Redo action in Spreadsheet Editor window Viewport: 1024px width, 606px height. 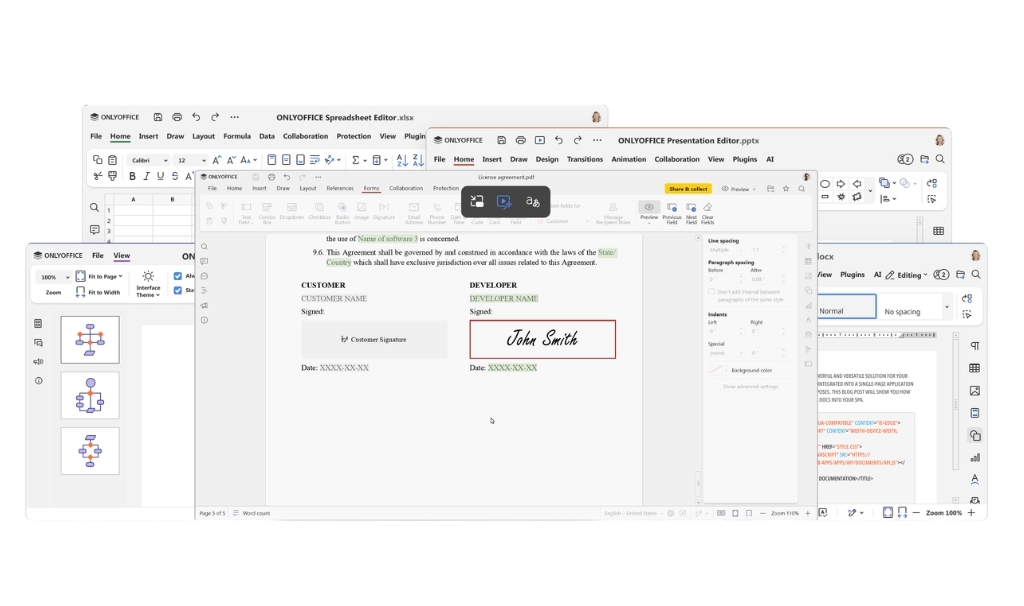pos(215,117)
